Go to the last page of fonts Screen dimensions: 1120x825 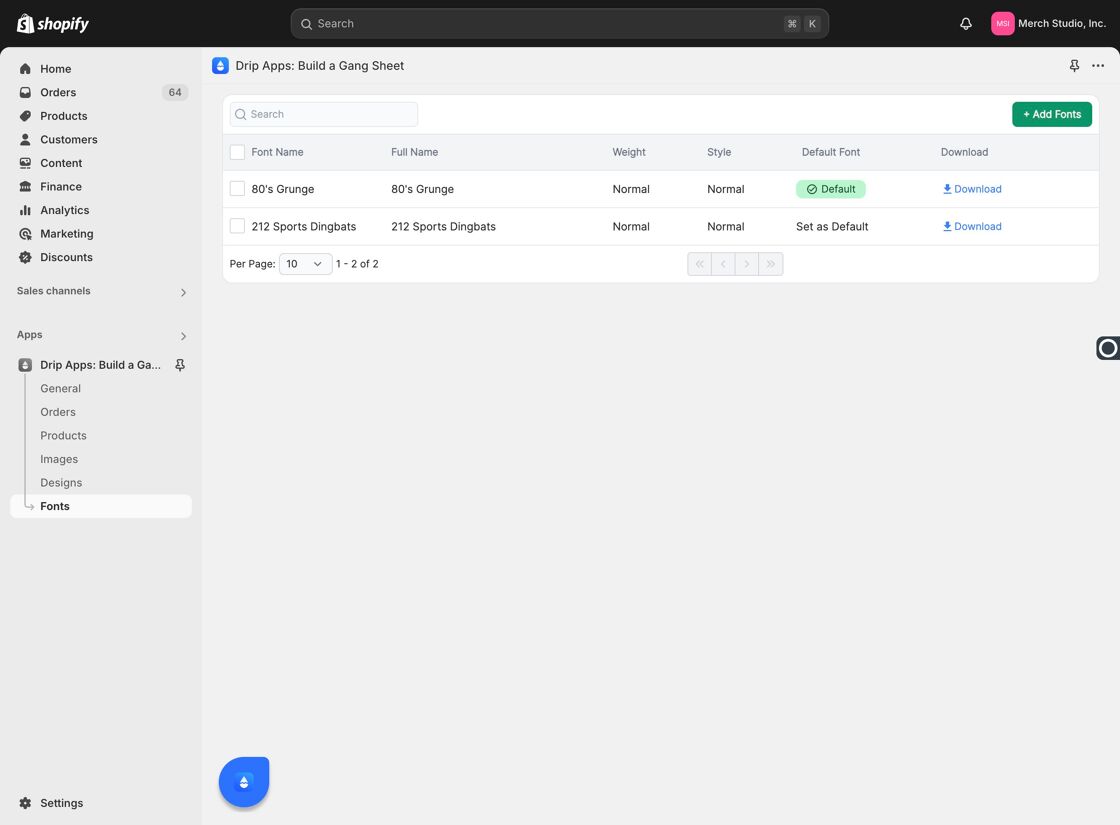[x=771, y=264]
